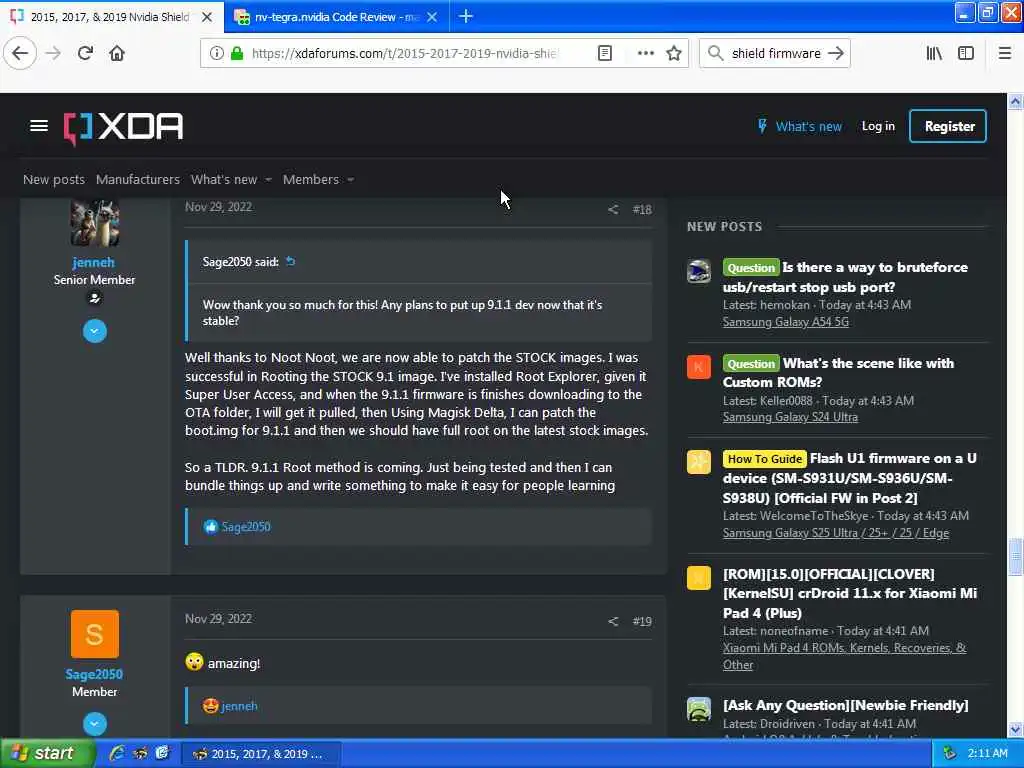Open Samsung Galaxy S24 Ultra forum link
This screenshot has width=1024, height=768.
coord(790,417)
